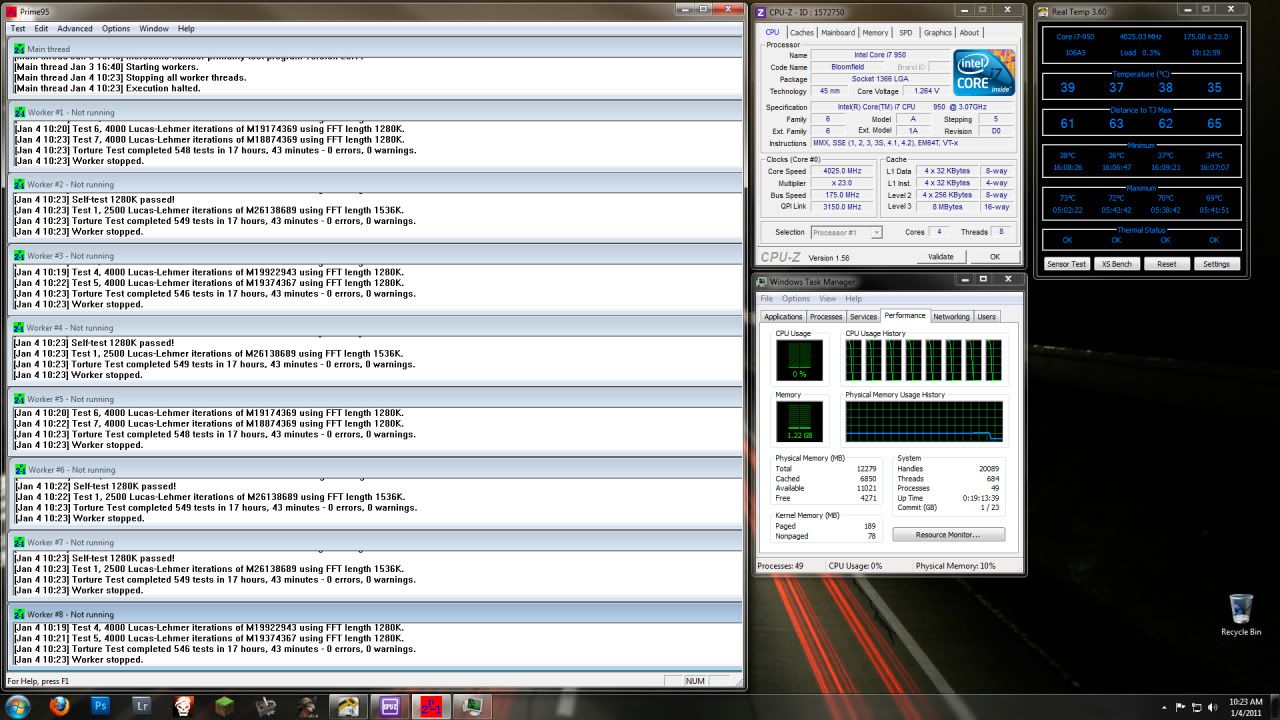The height and width of the screenshot is (720, 1280).
Task: Open the Recycle Bin on the desktop
Action: tap(1240, 614)
